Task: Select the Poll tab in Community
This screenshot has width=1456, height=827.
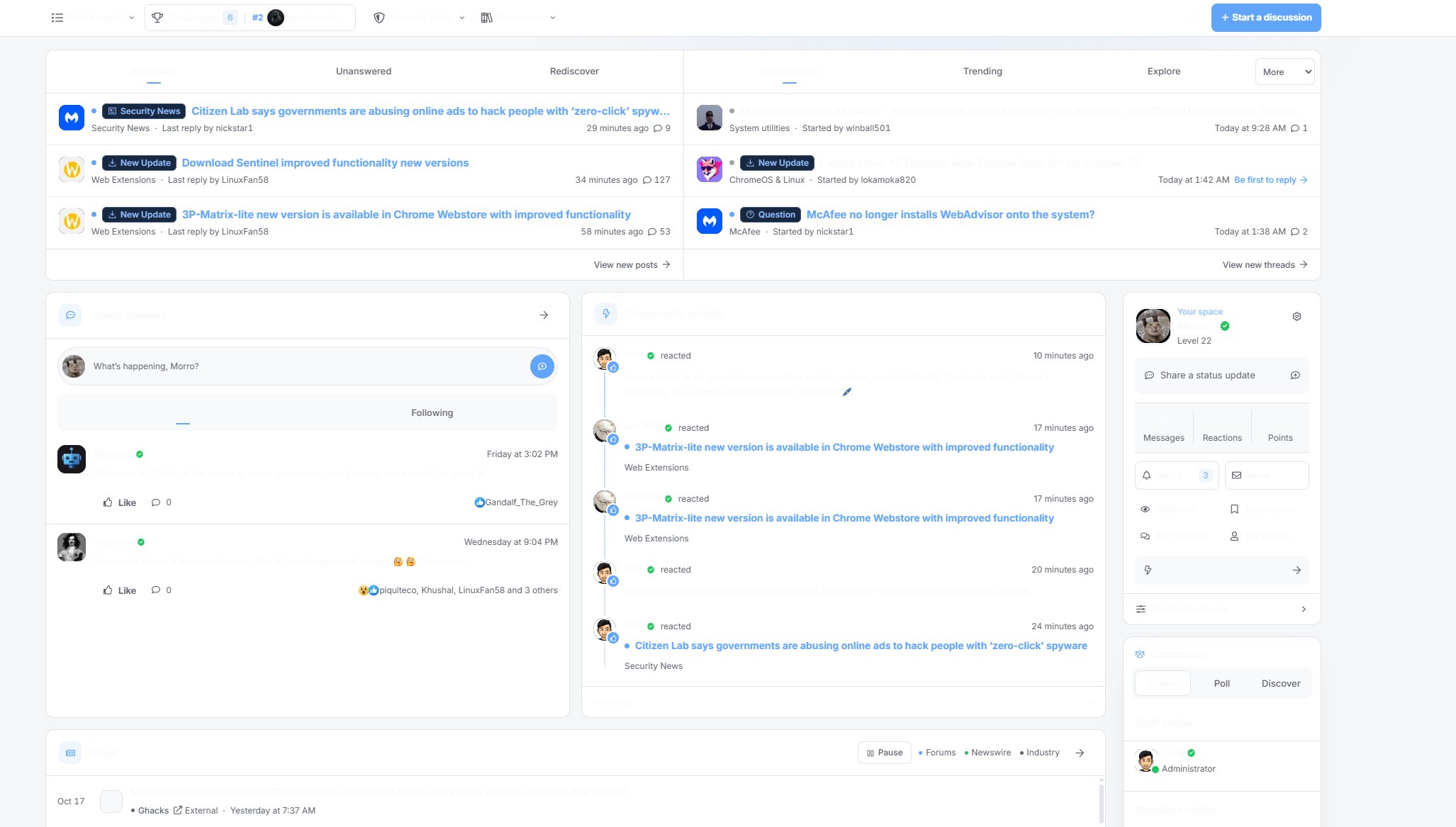Action: [1222, 683]
